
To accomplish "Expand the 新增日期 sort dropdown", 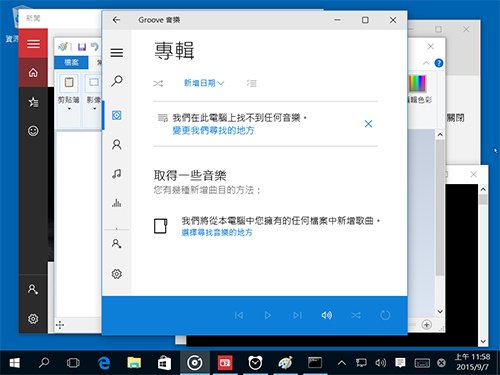I will [x=204, y=83].
